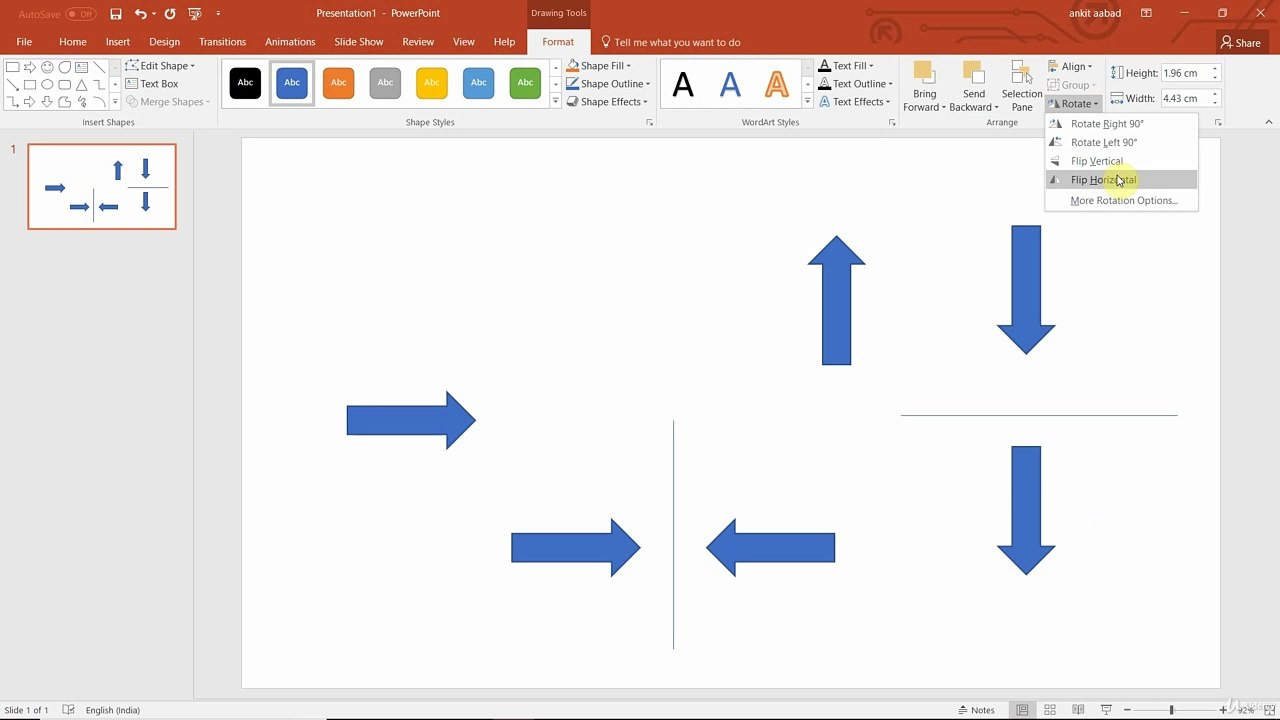Click the Undo icon
The height and width of the screenshot is (720, 1280).
tap(140, 14)
